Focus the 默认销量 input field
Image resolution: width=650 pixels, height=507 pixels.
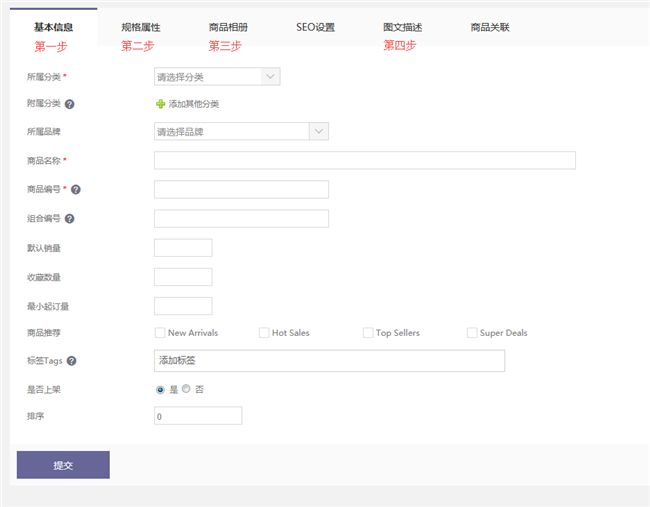pos(183,248)
